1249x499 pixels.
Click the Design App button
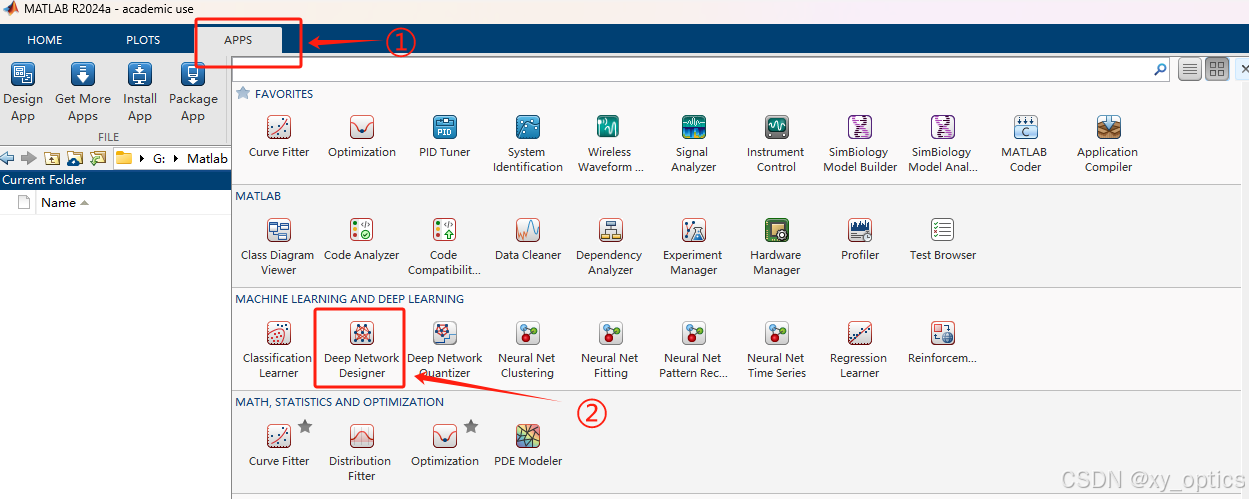22,93
